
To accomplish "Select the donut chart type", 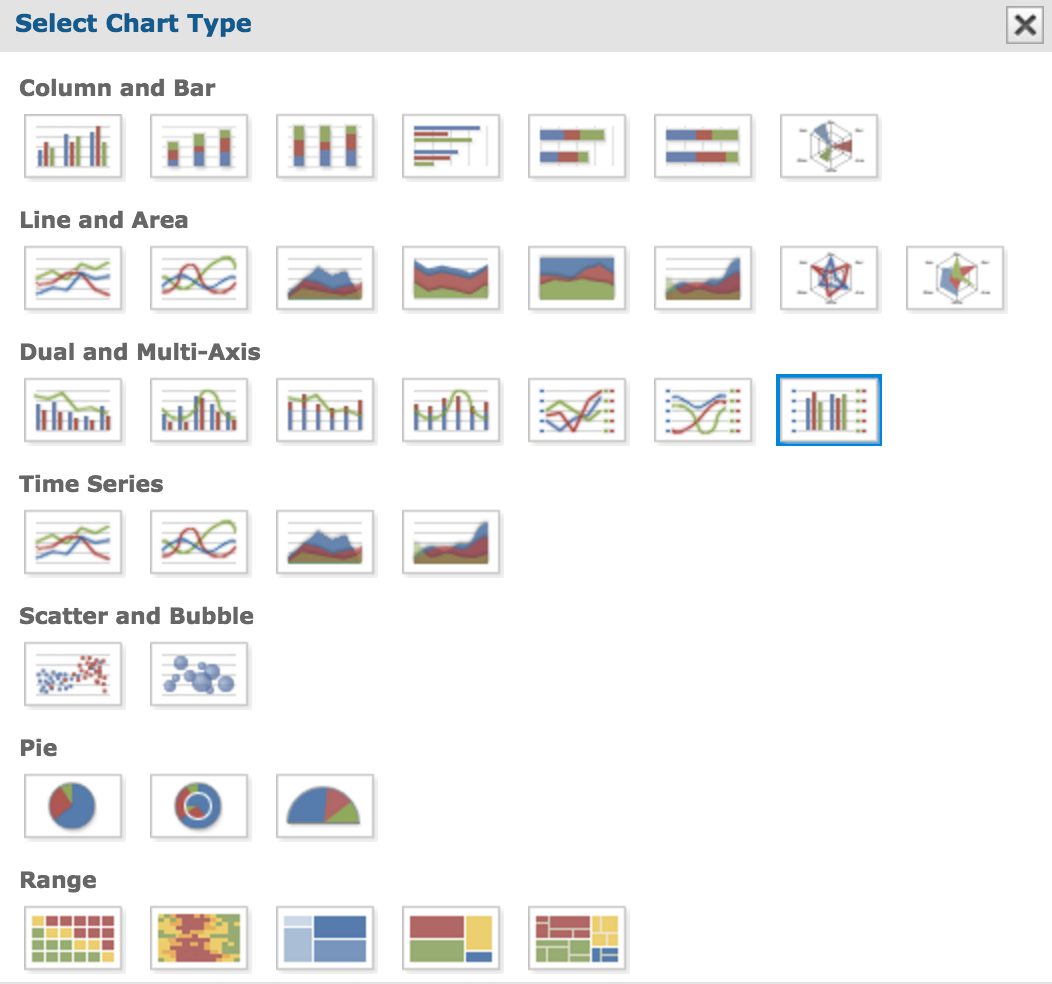I will pos(199,806).
